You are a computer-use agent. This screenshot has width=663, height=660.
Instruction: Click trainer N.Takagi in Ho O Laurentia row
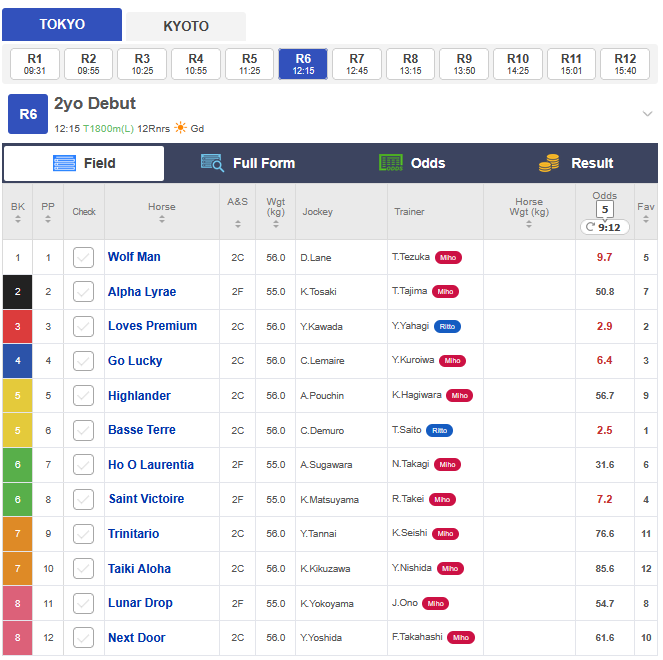410,464
